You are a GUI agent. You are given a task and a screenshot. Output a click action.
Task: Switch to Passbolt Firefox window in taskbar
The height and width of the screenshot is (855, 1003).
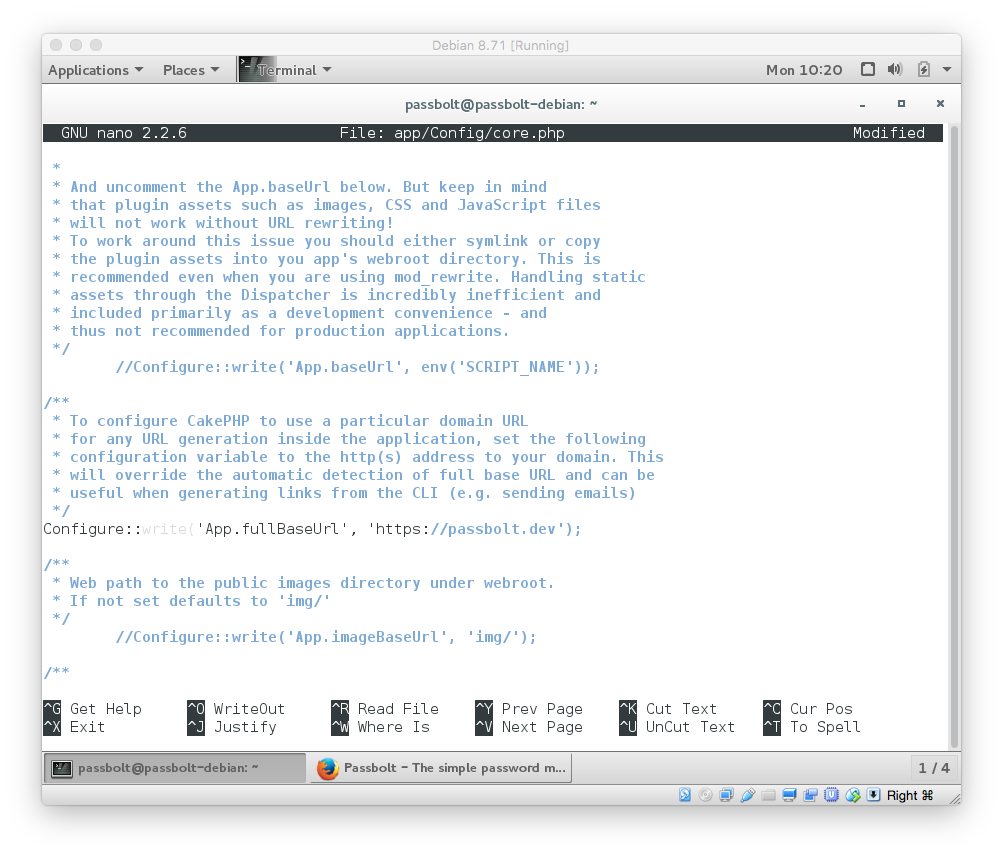(x=441, y=768)
